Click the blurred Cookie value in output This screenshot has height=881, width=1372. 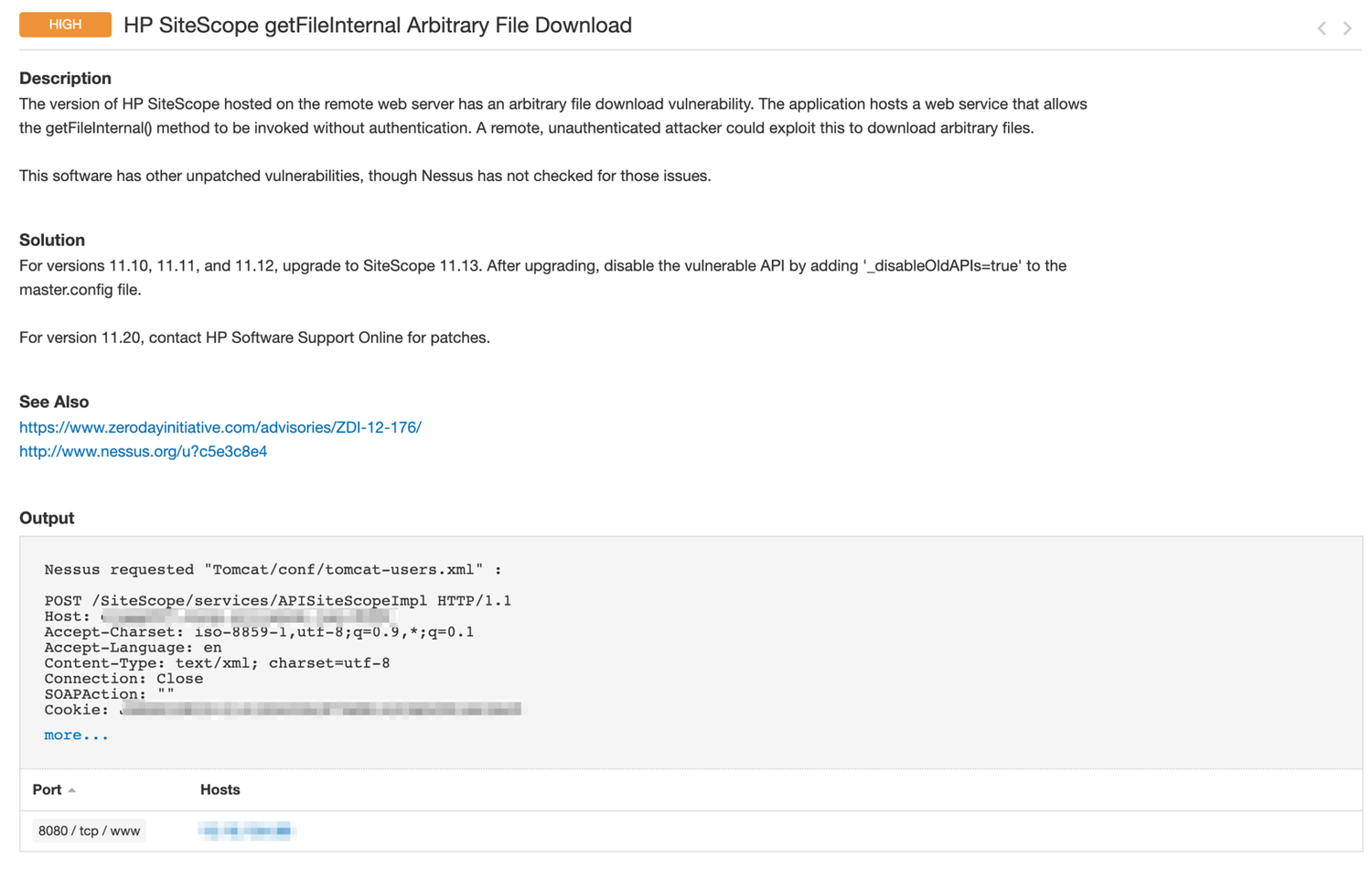tap(320, 710)
